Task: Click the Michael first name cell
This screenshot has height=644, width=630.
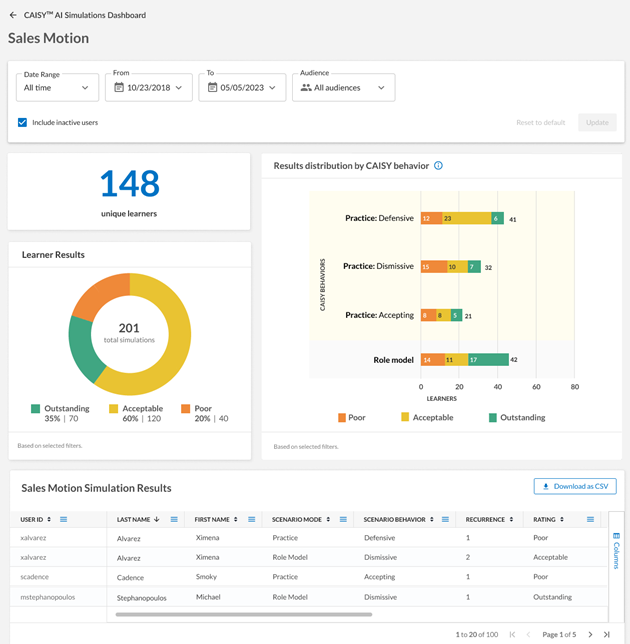Action: tap(208, 597)
